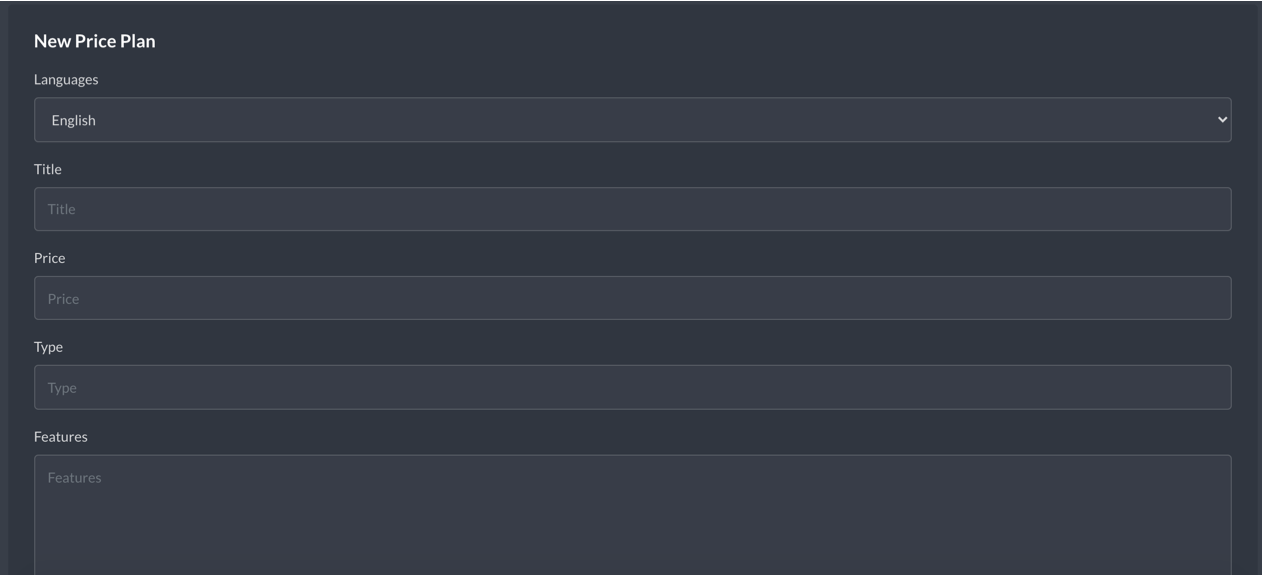1262x575 pixels.
Task: Click into the Type input field
Action: pyautogui.click(x=632, y=387)
